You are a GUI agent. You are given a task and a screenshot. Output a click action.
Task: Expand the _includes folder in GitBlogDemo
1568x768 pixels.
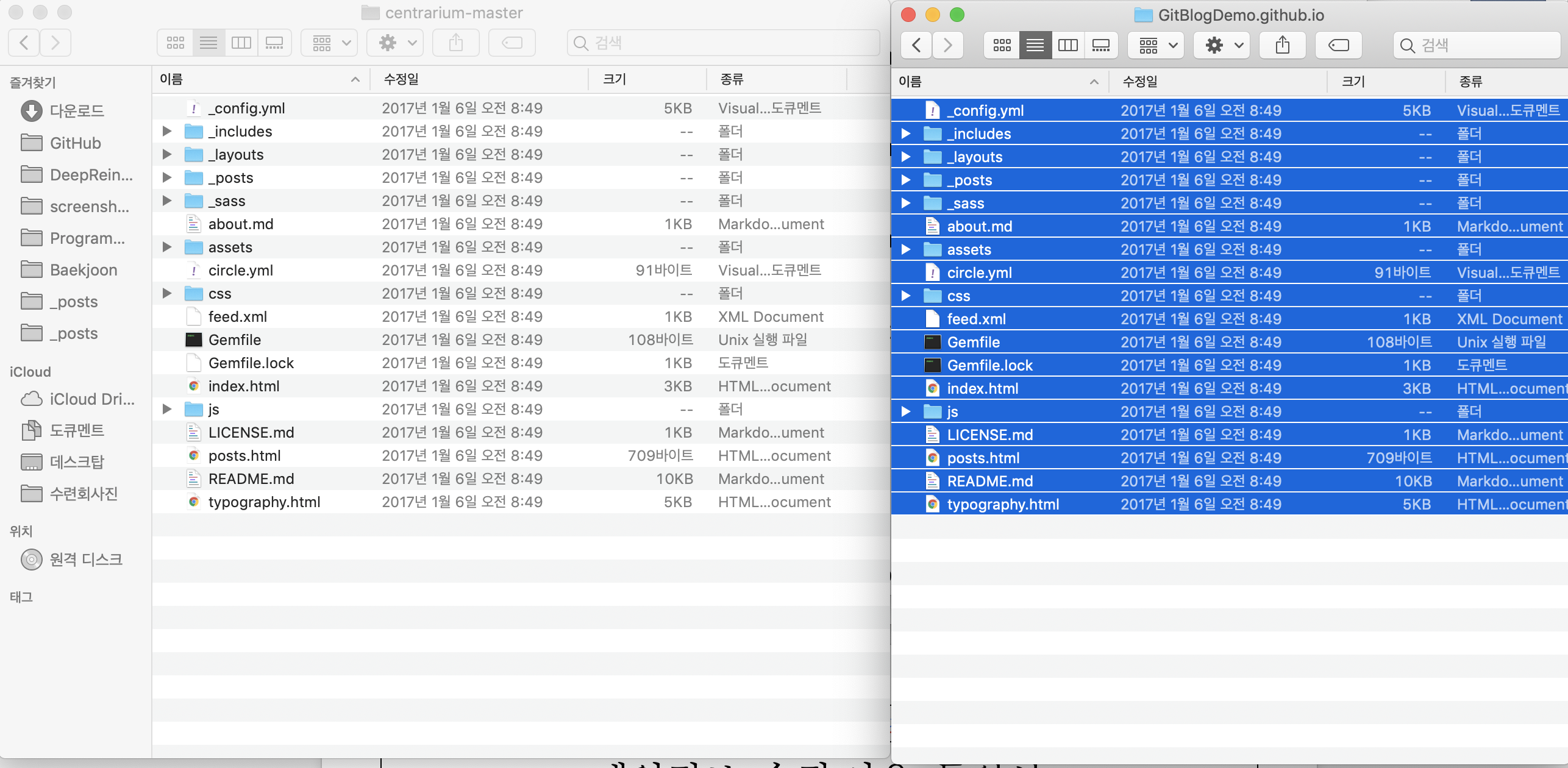[906, 134]
